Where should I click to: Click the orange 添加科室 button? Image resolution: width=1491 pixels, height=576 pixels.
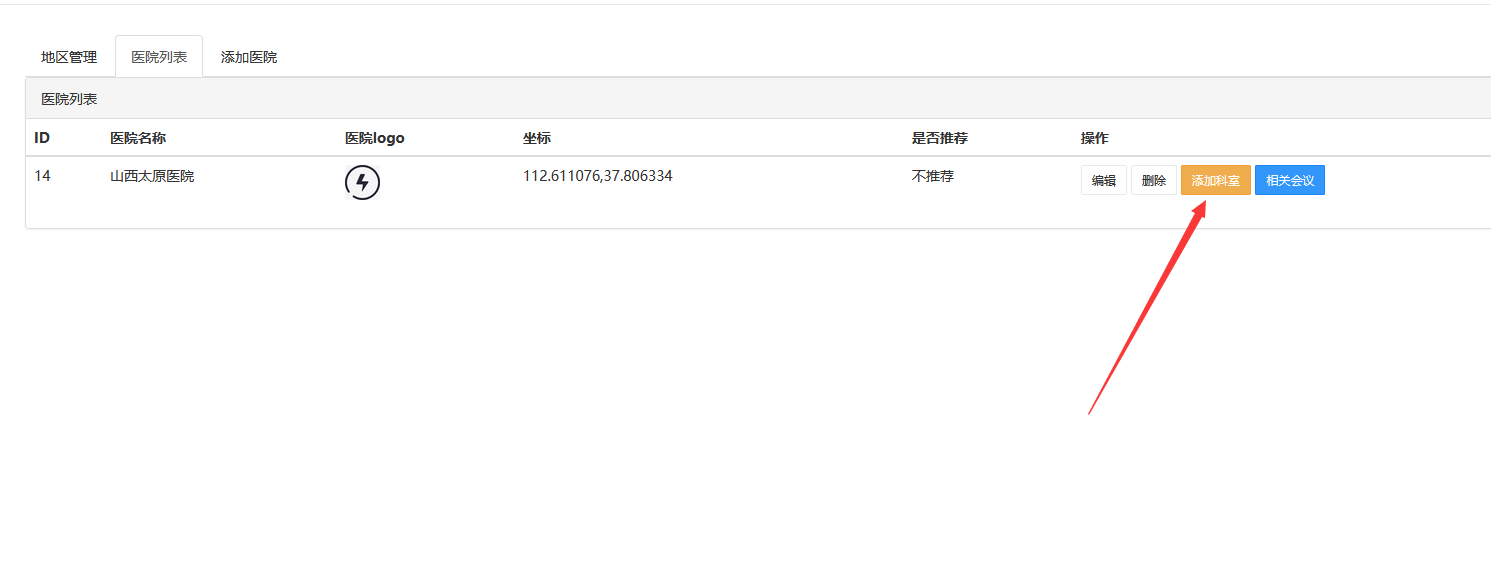pos(1216,180)
